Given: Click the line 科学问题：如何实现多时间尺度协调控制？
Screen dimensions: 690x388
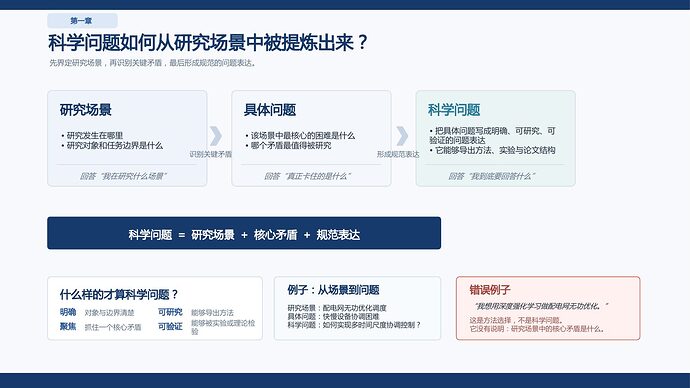Looking at the screenshot, I should click(x=354, y=325).
